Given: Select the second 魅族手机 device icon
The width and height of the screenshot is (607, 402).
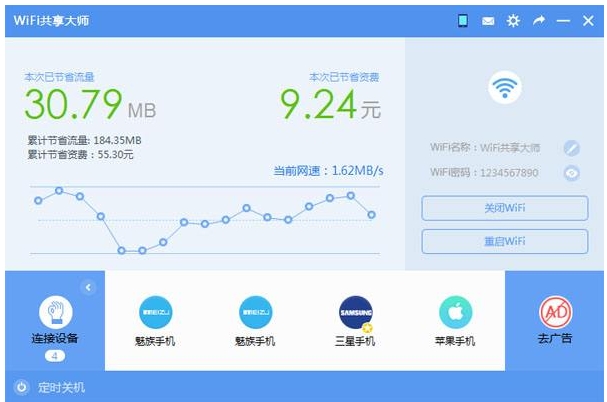Looking at the screenshot, I should (255, 313).
